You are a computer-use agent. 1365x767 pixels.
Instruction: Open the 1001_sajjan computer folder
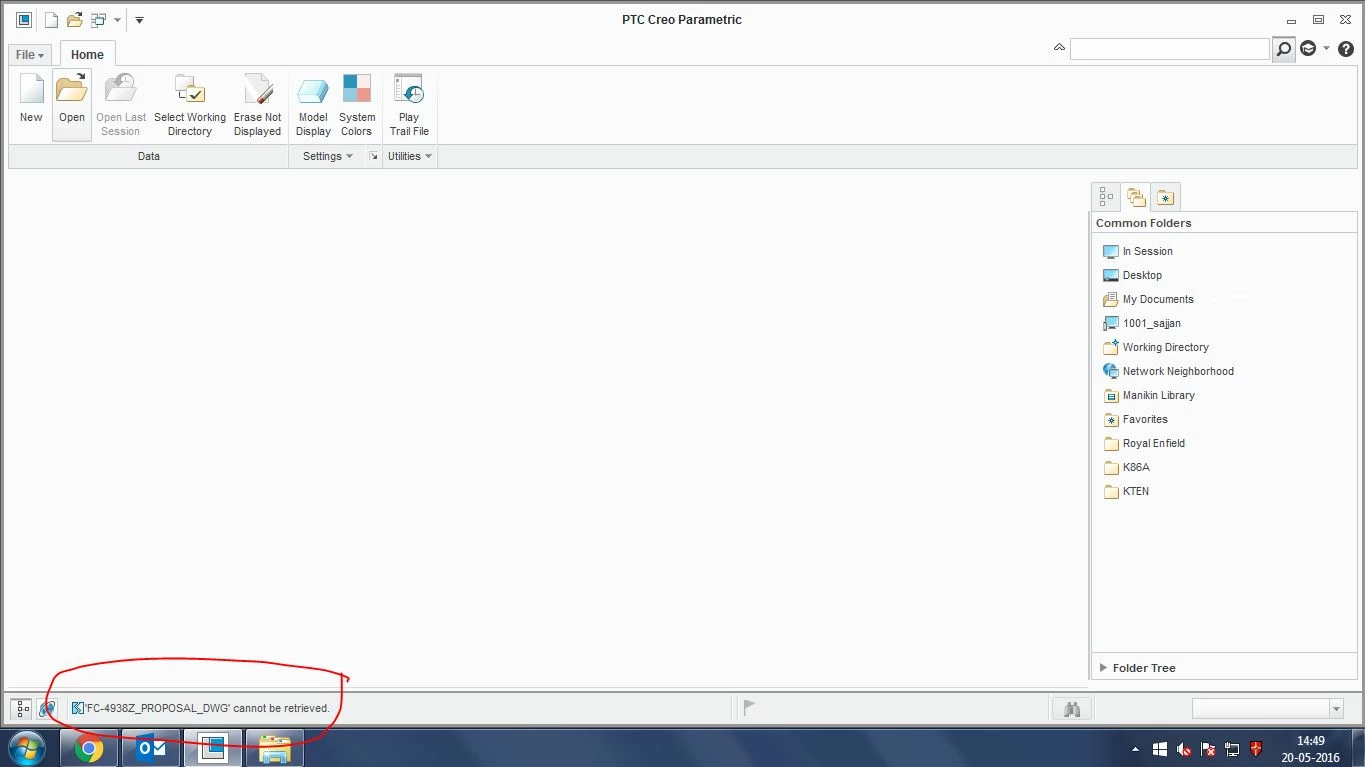pos(1141,323)
